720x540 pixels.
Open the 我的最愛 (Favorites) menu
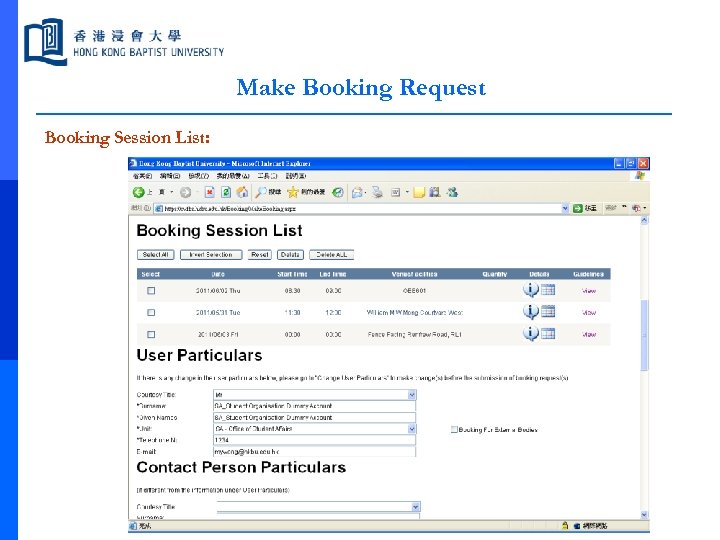pos(233,176)
